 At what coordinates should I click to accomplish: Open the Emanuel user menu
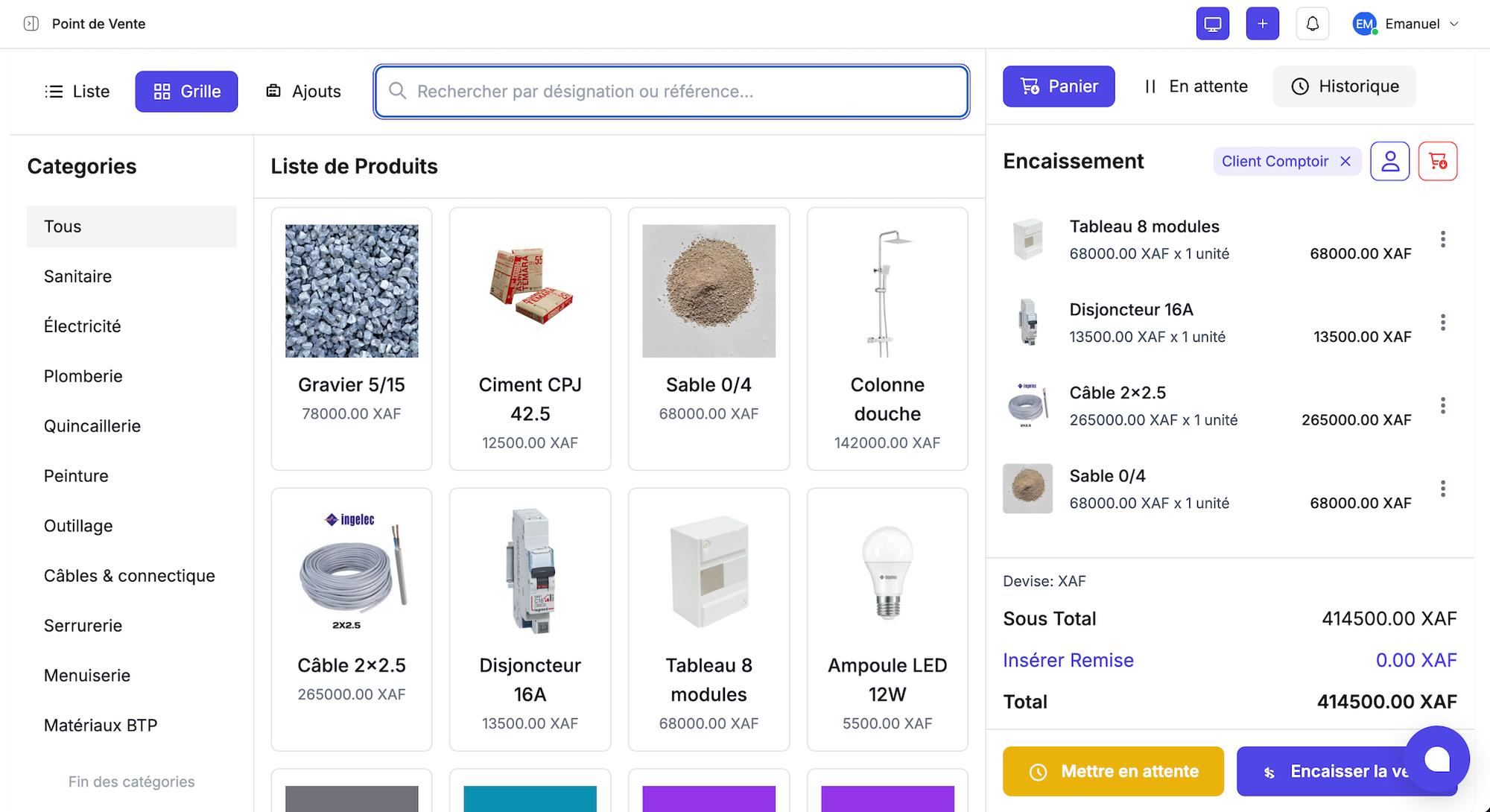click(1405, 24)
